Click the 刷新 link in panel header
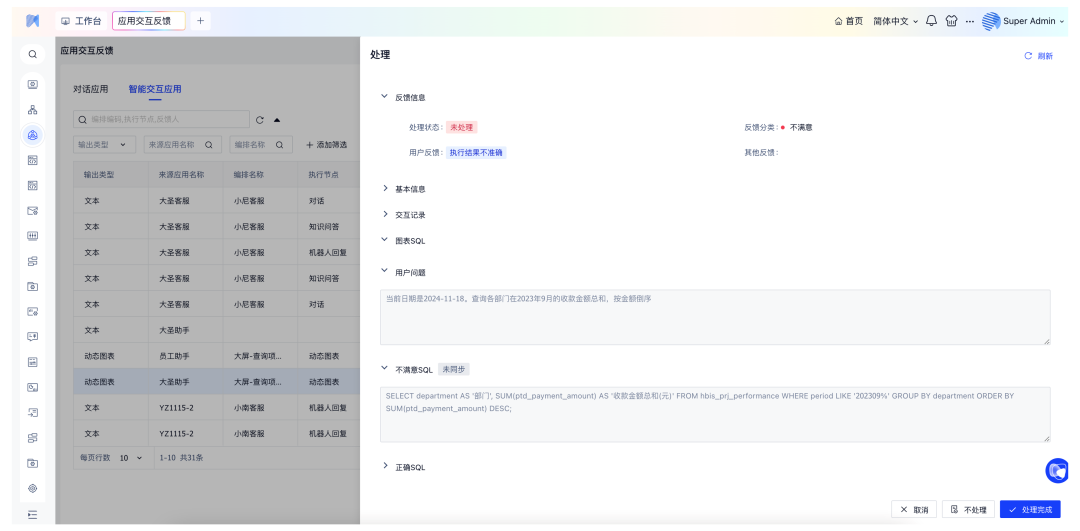The image size is (1080, 531). (x=1038, y=56)
